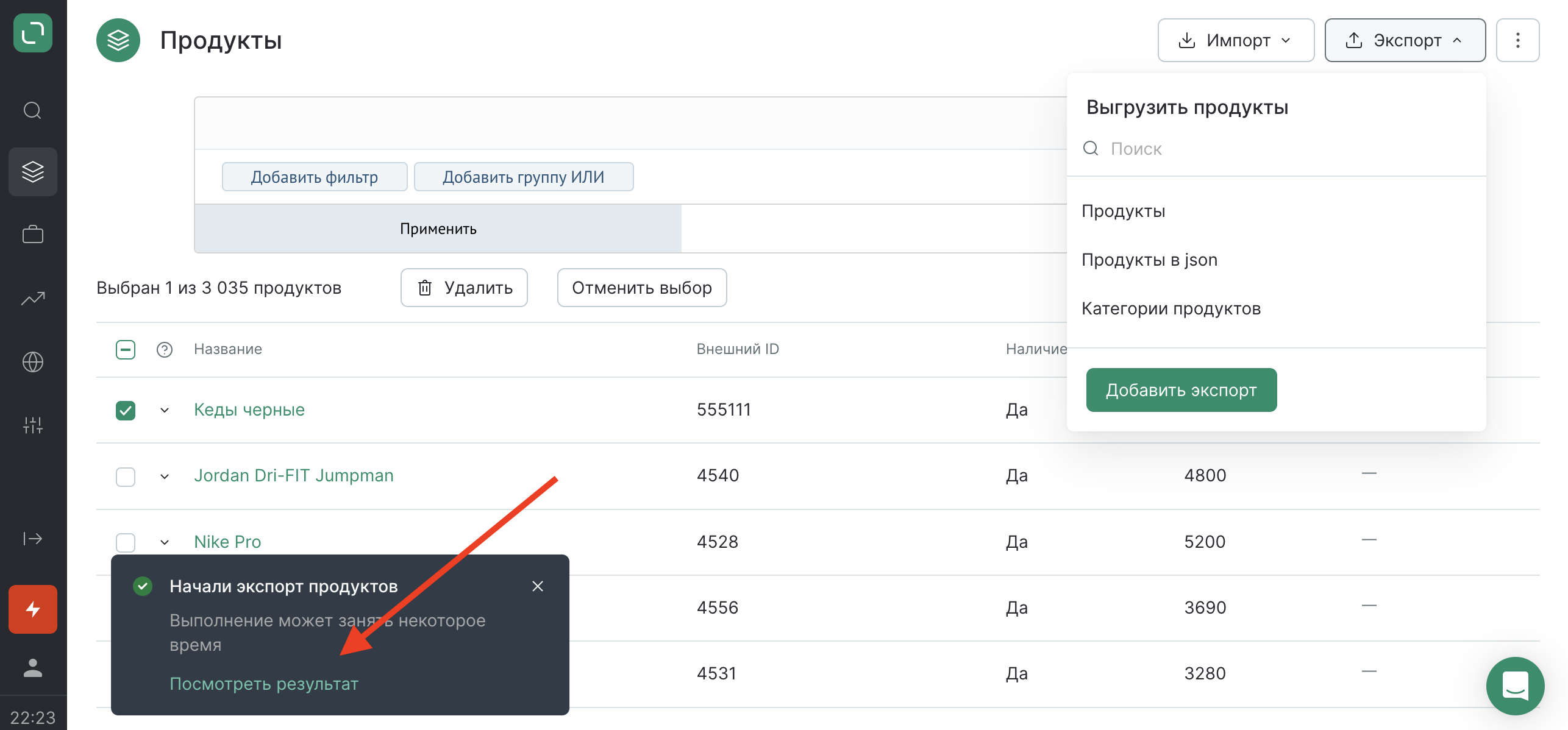Click the magnifier icon in export search
This screenshot has height=730, width=1568.
tap(1091, 149)
